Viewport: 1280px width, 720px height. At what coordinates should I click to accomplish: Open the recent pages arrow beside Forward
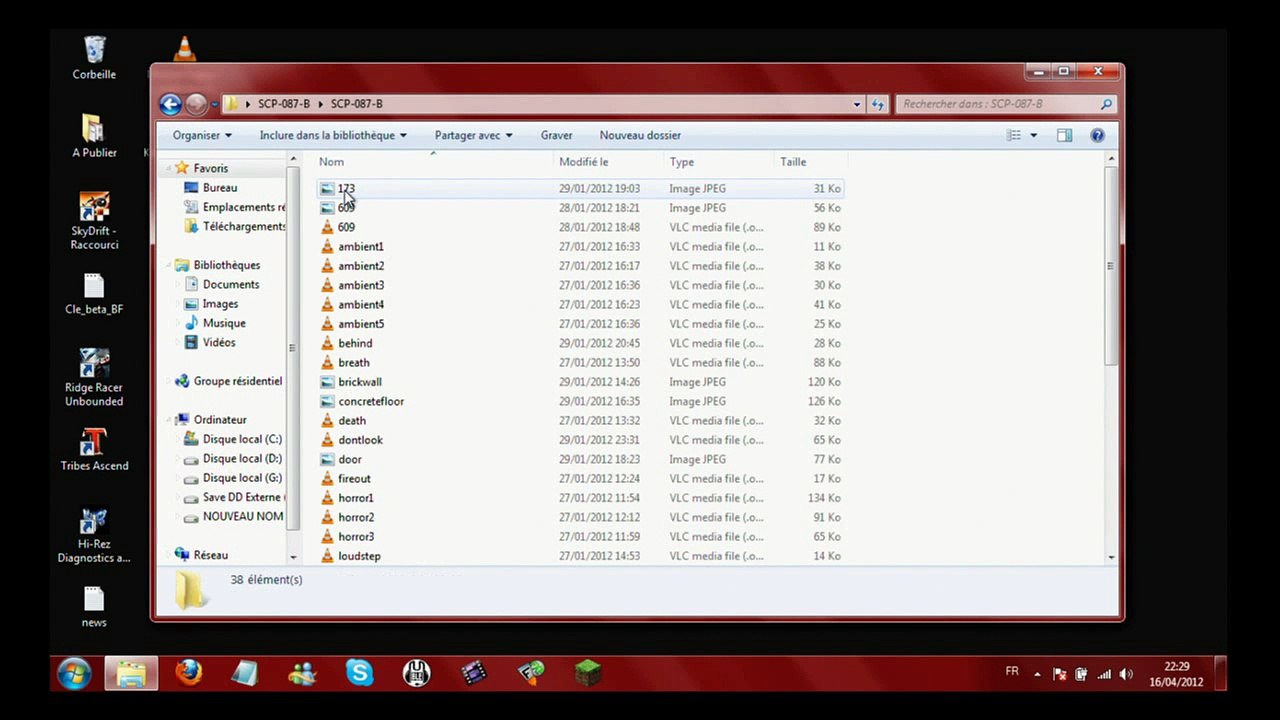click(214, 104)
